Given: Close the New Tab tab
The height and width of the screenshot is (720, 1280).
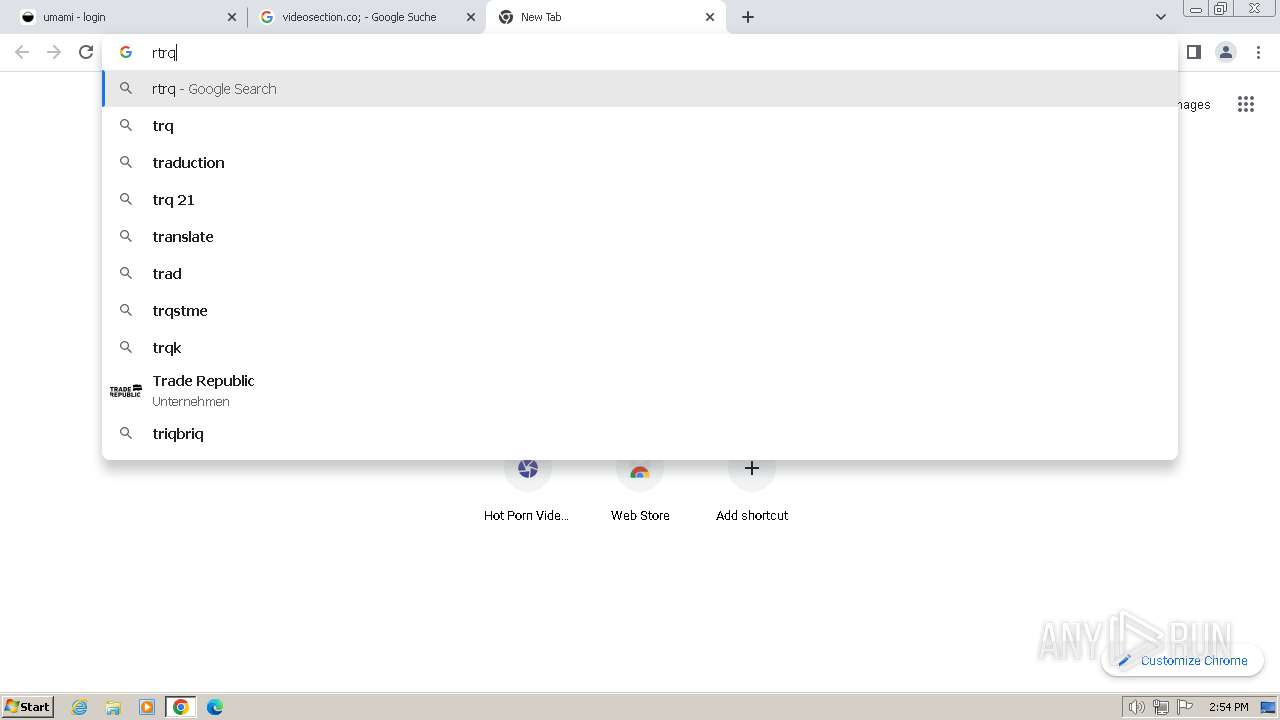Looking at the screenshot, I should pos(710,17).
